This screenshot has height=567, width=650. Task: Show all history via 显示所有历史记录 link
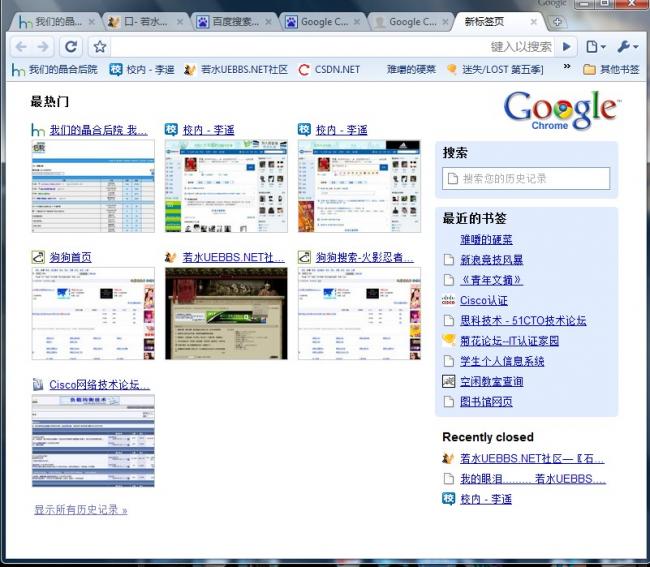pos(81,510)
